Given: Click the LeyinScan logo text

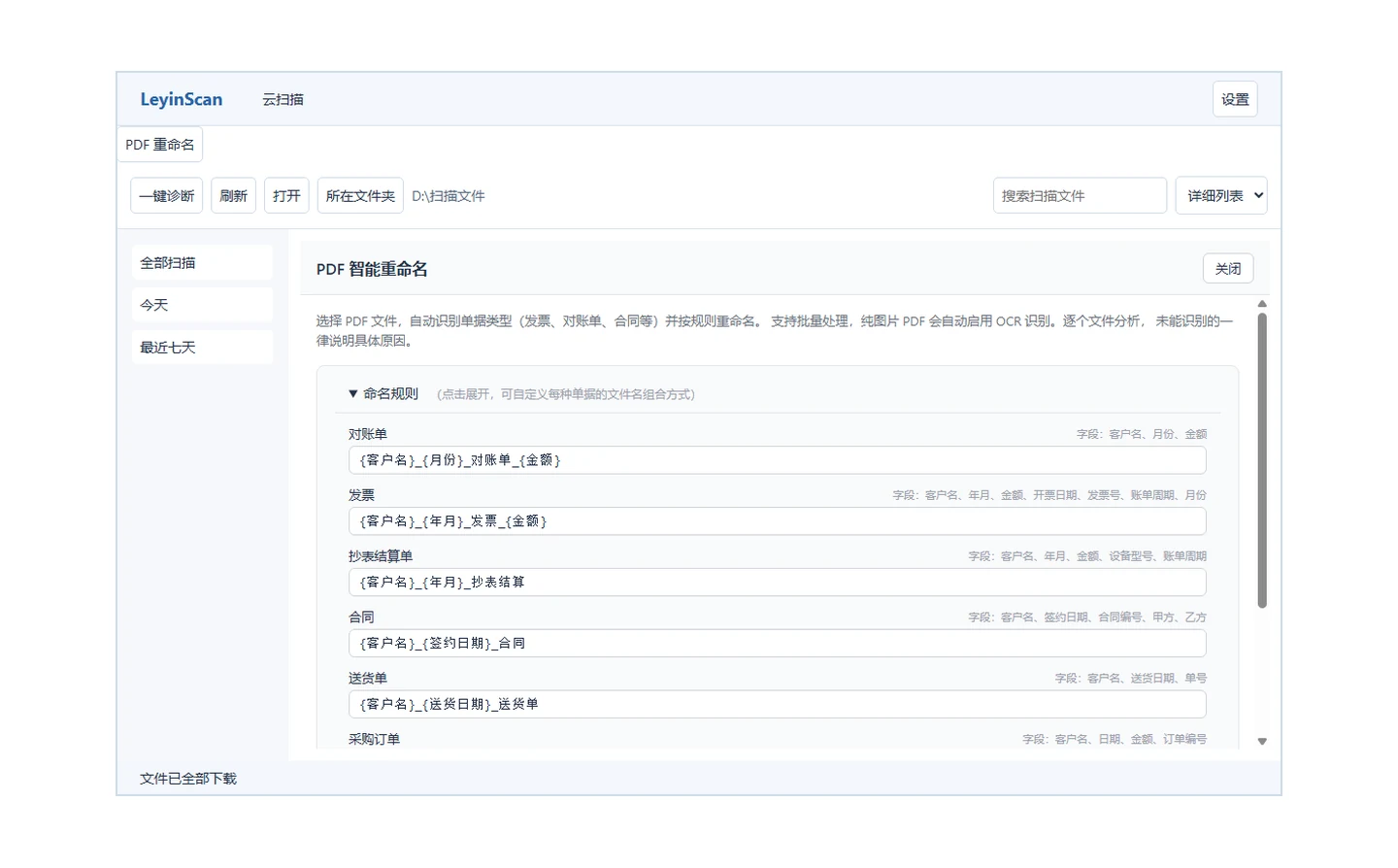Looking at the screenshot, I should point(181,99).
